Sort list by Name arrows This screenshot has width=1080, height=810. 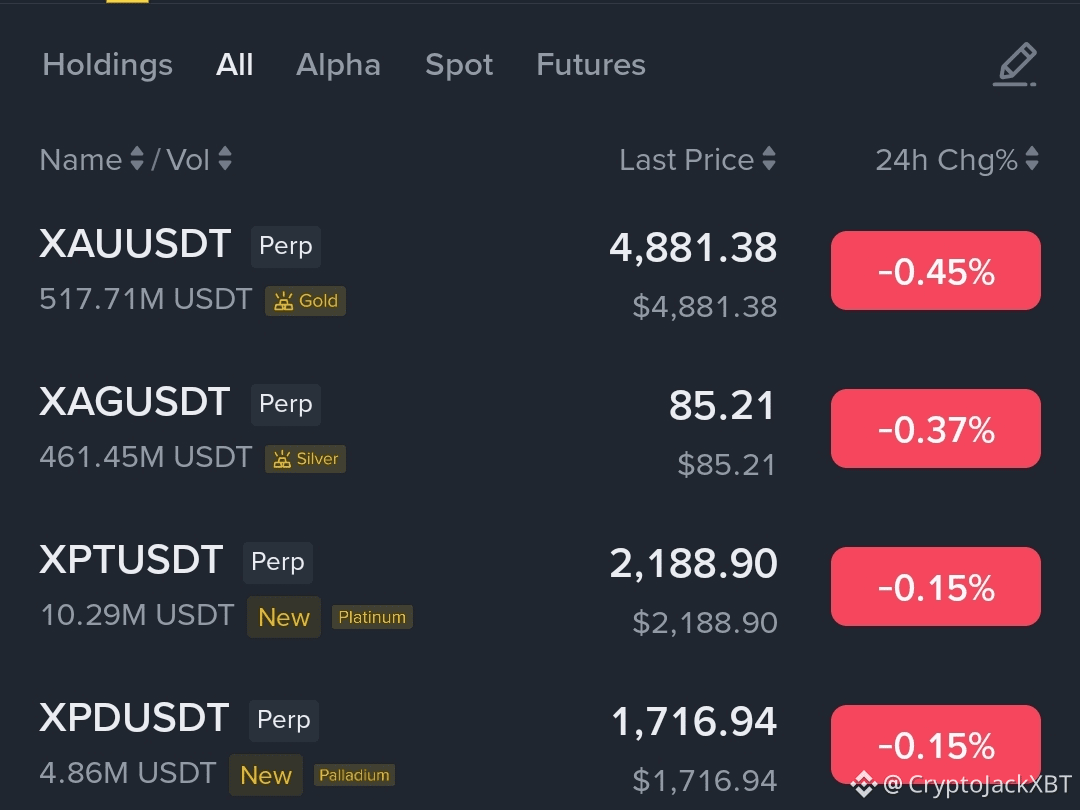point(137,160)
